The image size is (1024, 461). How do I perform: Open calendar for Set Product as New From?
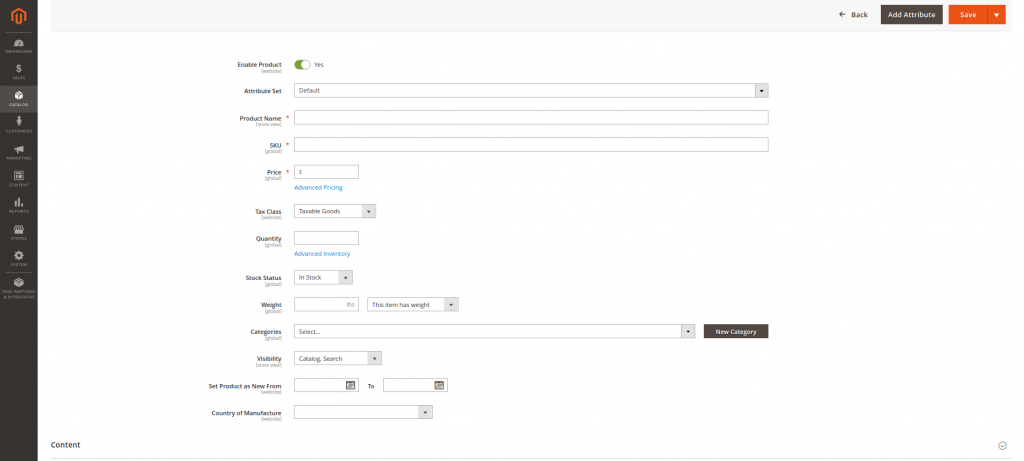tap(350, 385)
